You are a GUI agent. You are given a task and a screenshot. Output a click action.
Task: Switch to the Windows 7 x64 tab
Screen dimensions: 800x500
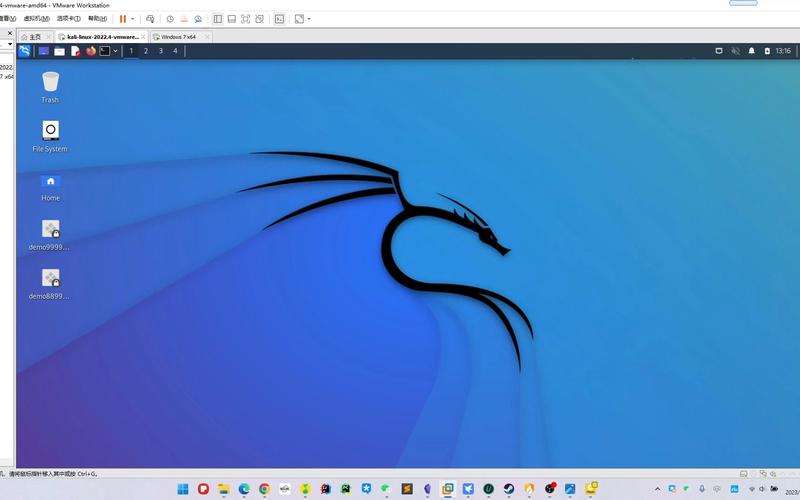coord(180,36)
